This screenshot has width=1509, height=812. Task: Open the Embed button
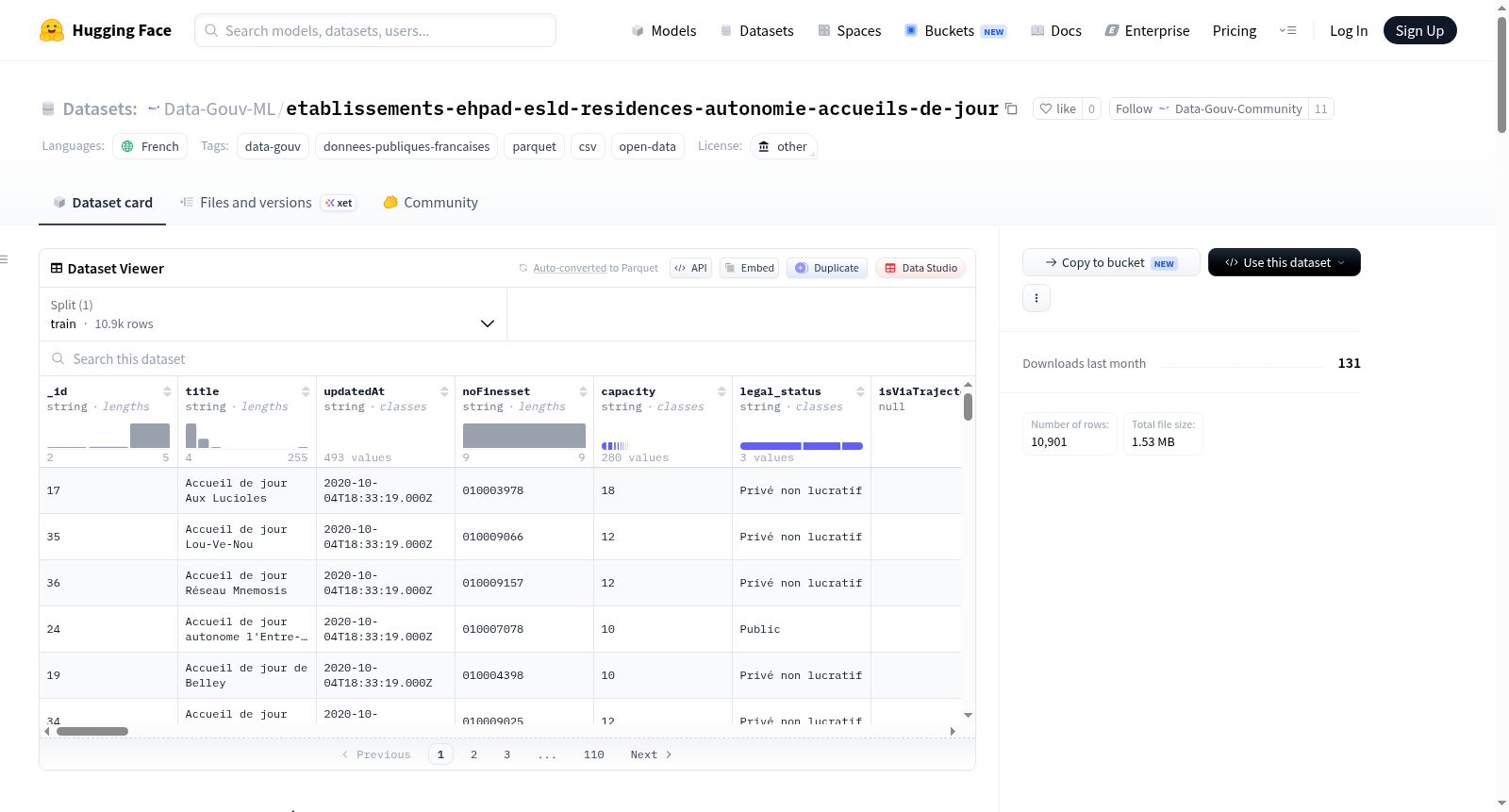[x=750, y=268]
